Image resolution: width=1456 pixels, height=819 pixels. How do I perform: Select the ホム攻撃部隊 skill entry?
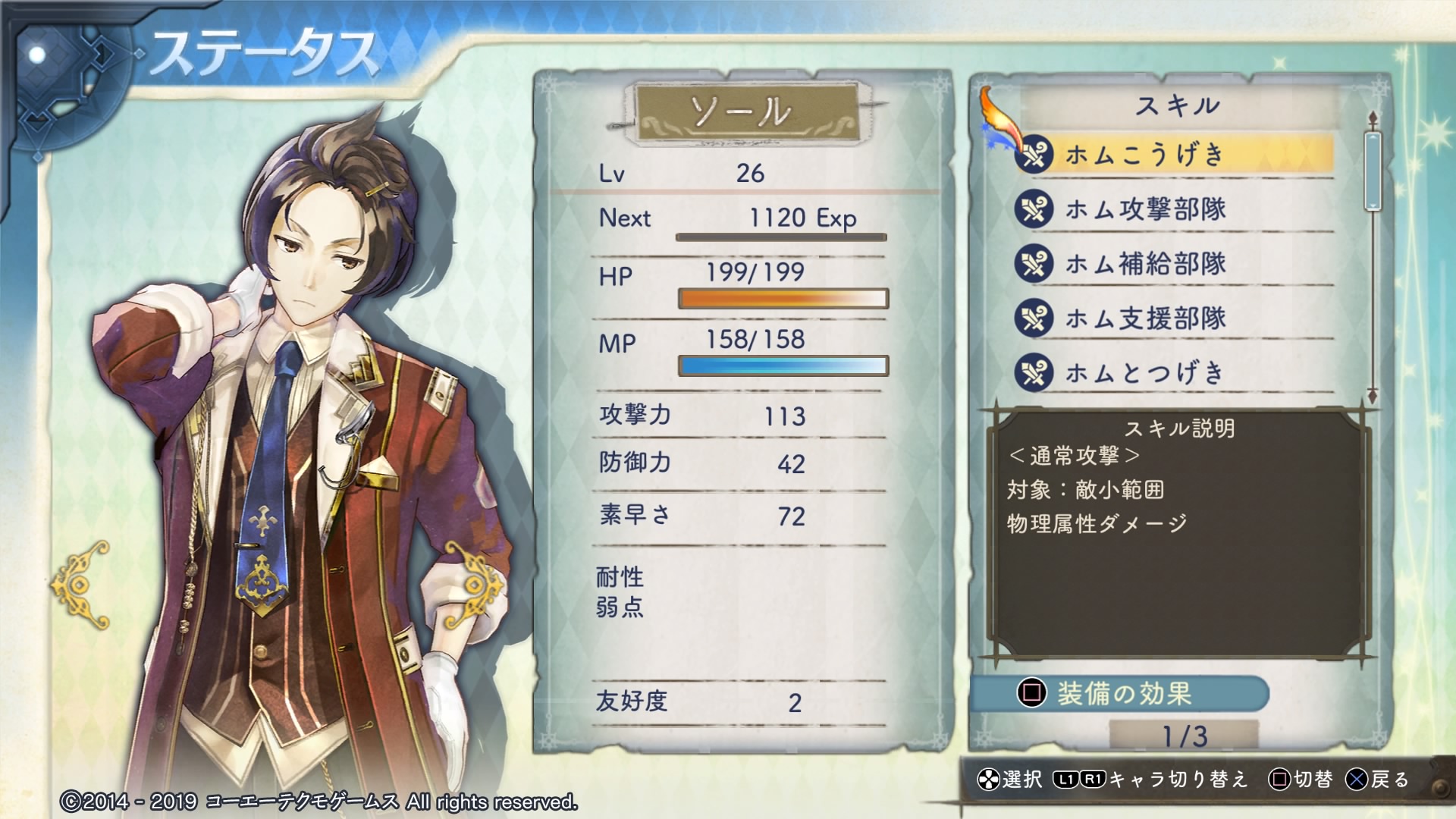(x=1174, y=209)
